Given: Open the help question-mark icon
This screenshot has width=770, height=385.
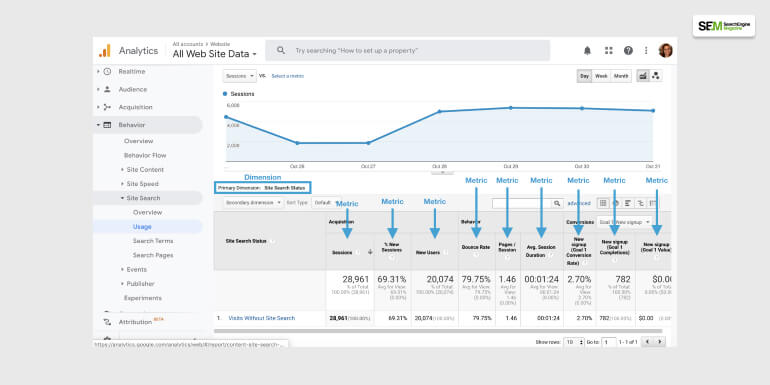Looking at the screenshot, I should [x=628, y=51].
